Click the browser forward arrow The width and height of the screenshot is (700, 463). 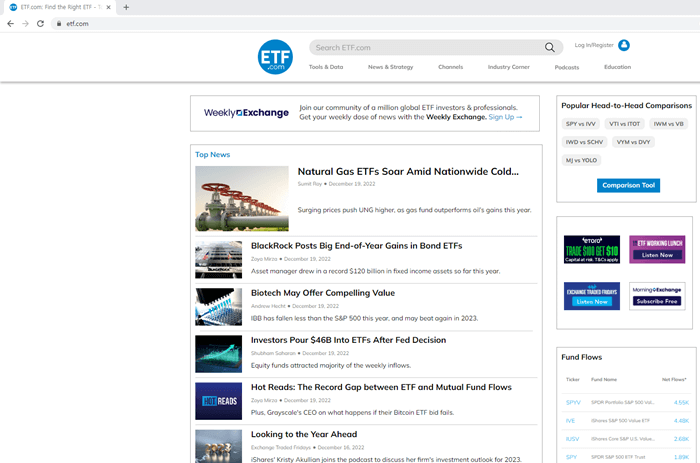tap(25, 24)
